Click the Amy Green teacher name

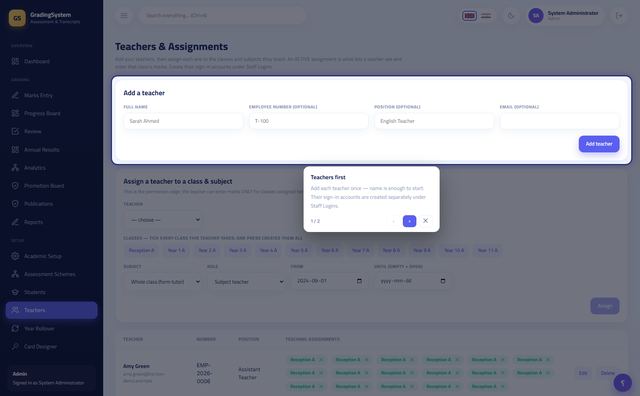(x=136, y=366)
